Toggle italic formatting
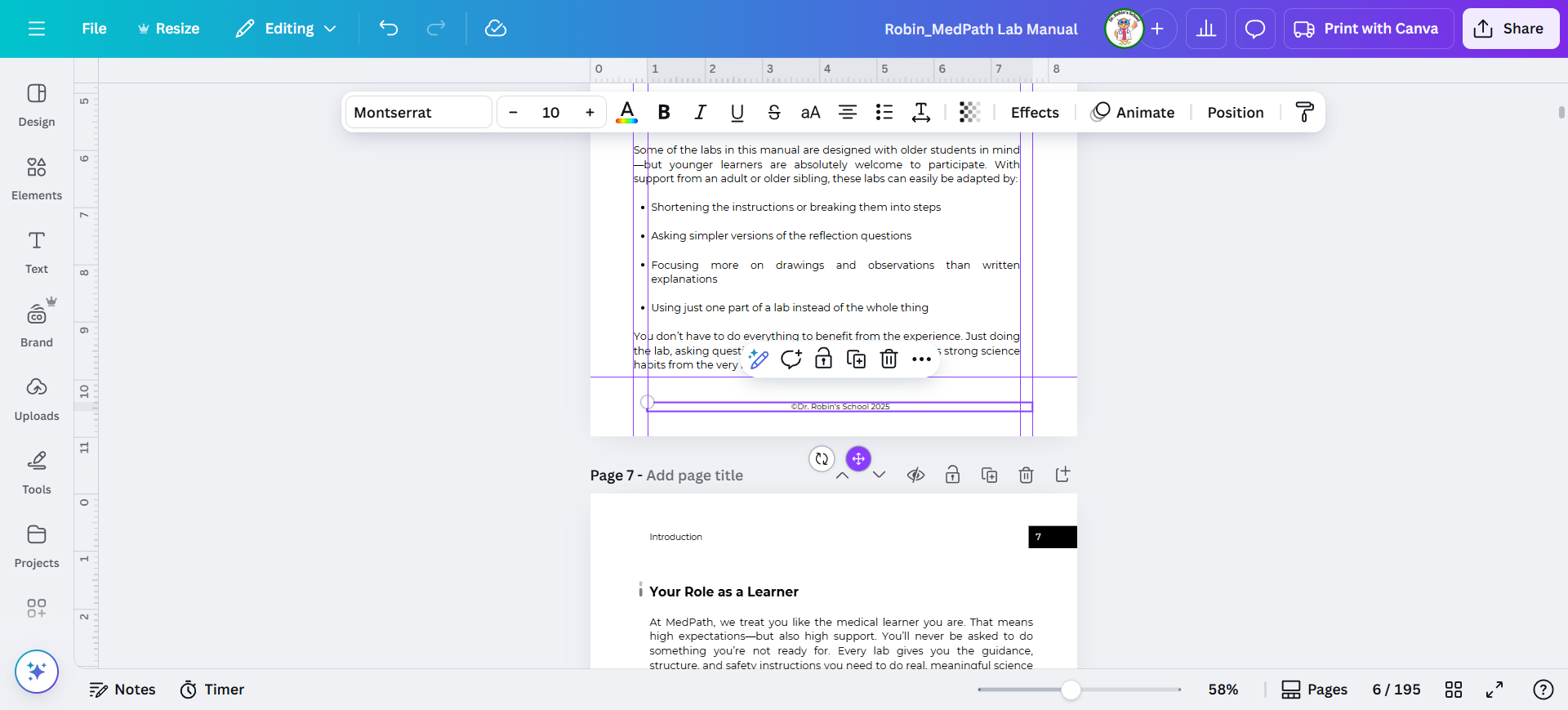This screenshot has height=710, width=1568. coord(700,112)
